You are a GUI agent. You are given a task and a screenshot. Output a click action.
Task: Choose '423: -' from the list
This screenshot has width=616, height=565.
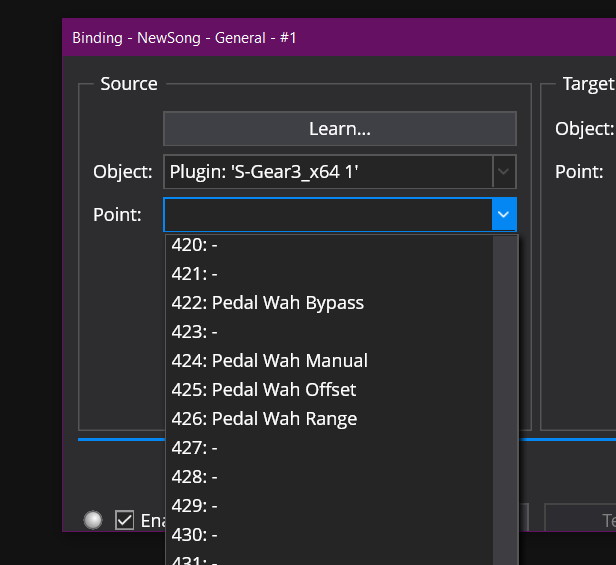329,332
